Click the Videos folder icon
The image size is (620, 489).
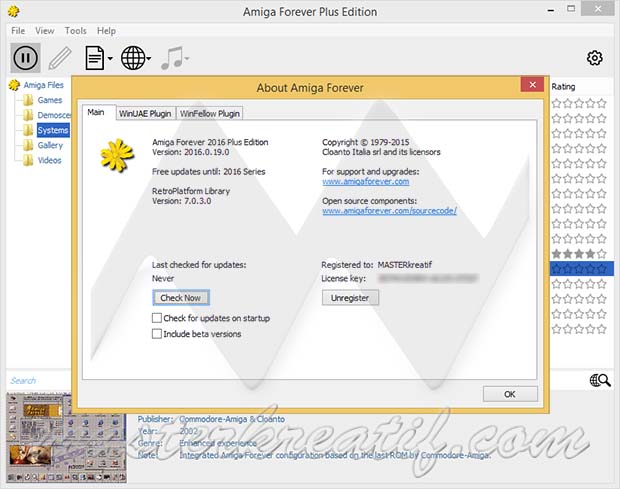click(x=28, y=160)
